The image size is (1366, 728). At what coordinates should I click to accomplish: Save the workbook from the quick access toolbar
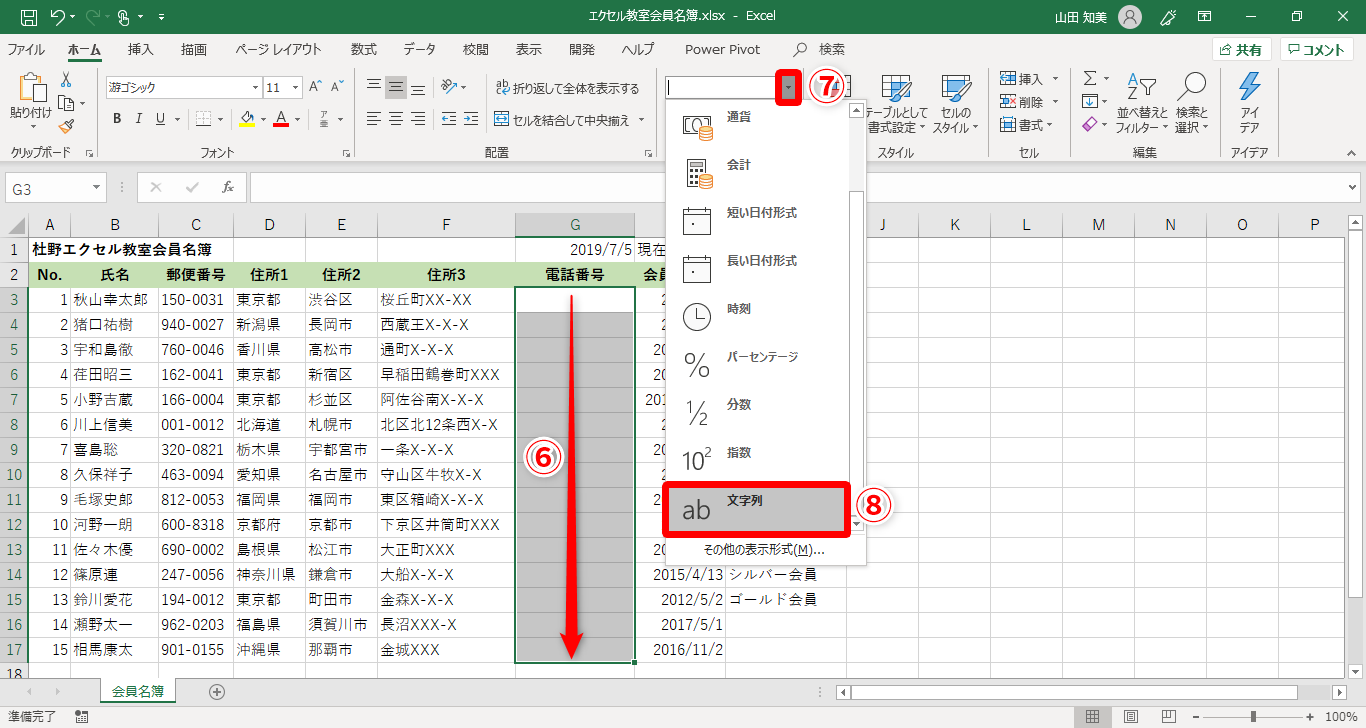[x=29, y=17]
